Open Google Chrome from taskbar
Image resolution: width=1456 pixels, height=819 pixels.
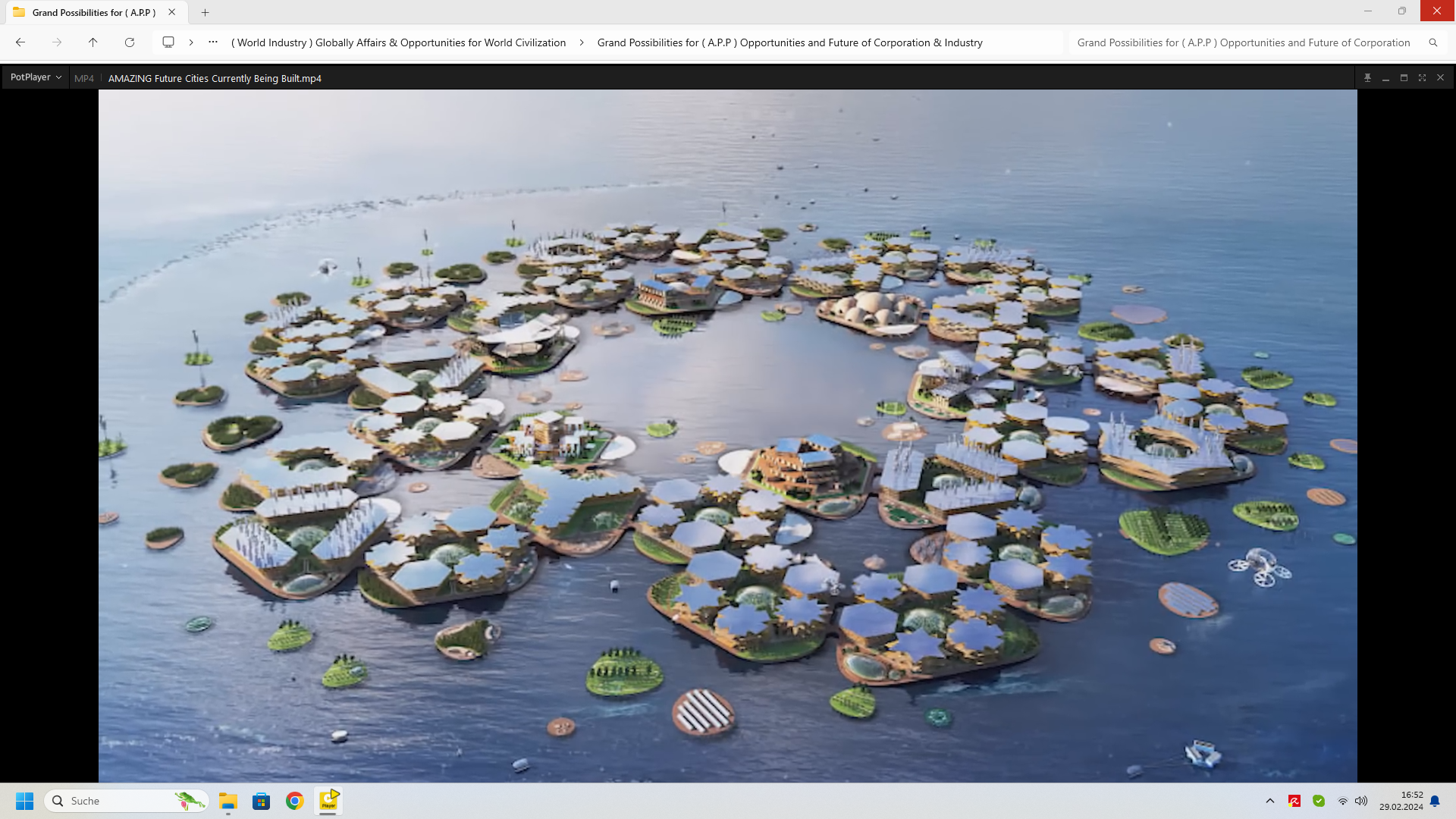[x=295, y=801]
